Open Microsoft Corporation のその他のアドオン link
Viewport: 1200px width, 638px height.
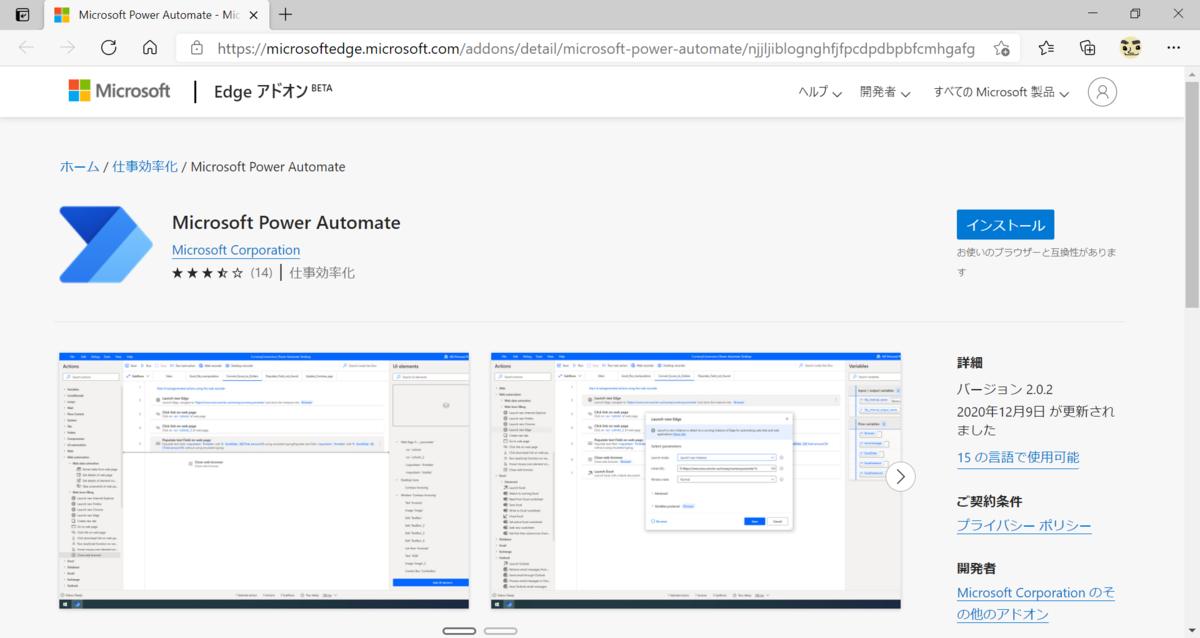1036,603
